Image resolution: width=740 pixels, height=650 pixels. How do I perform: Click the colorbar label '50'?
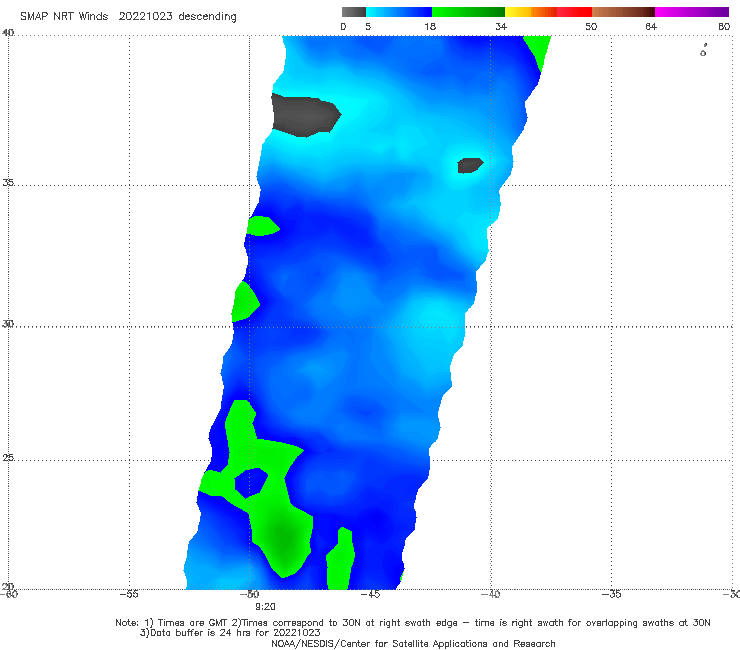591,27
